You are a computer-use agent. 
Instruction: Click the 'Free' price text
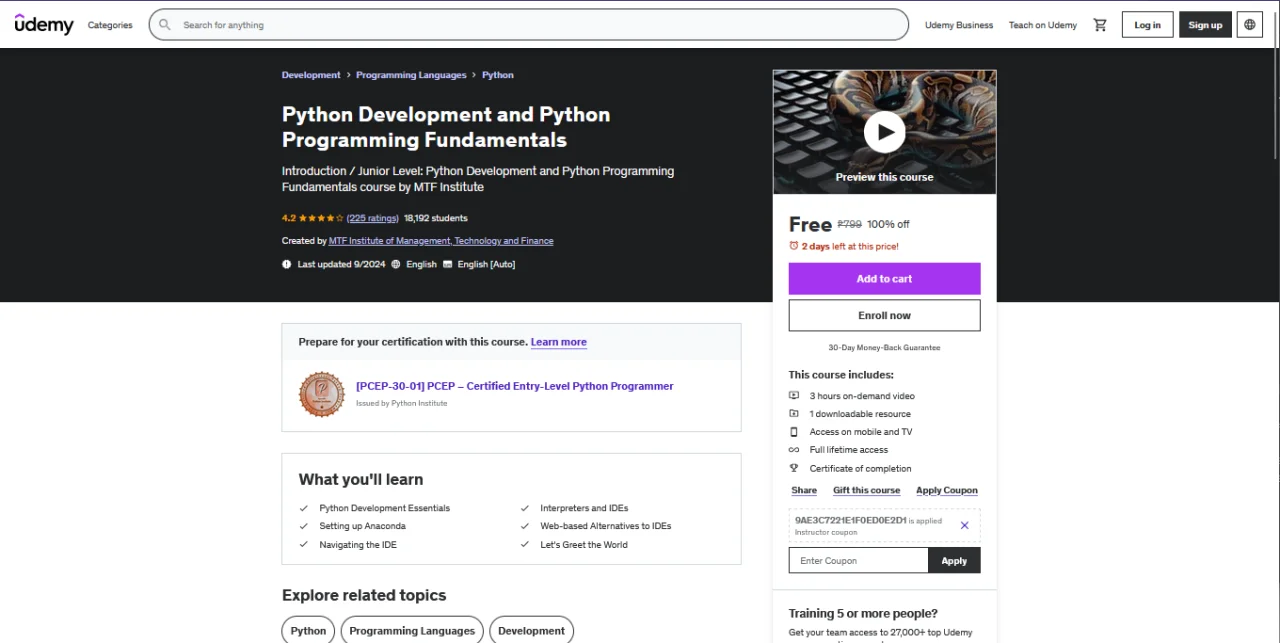point(810,224)
